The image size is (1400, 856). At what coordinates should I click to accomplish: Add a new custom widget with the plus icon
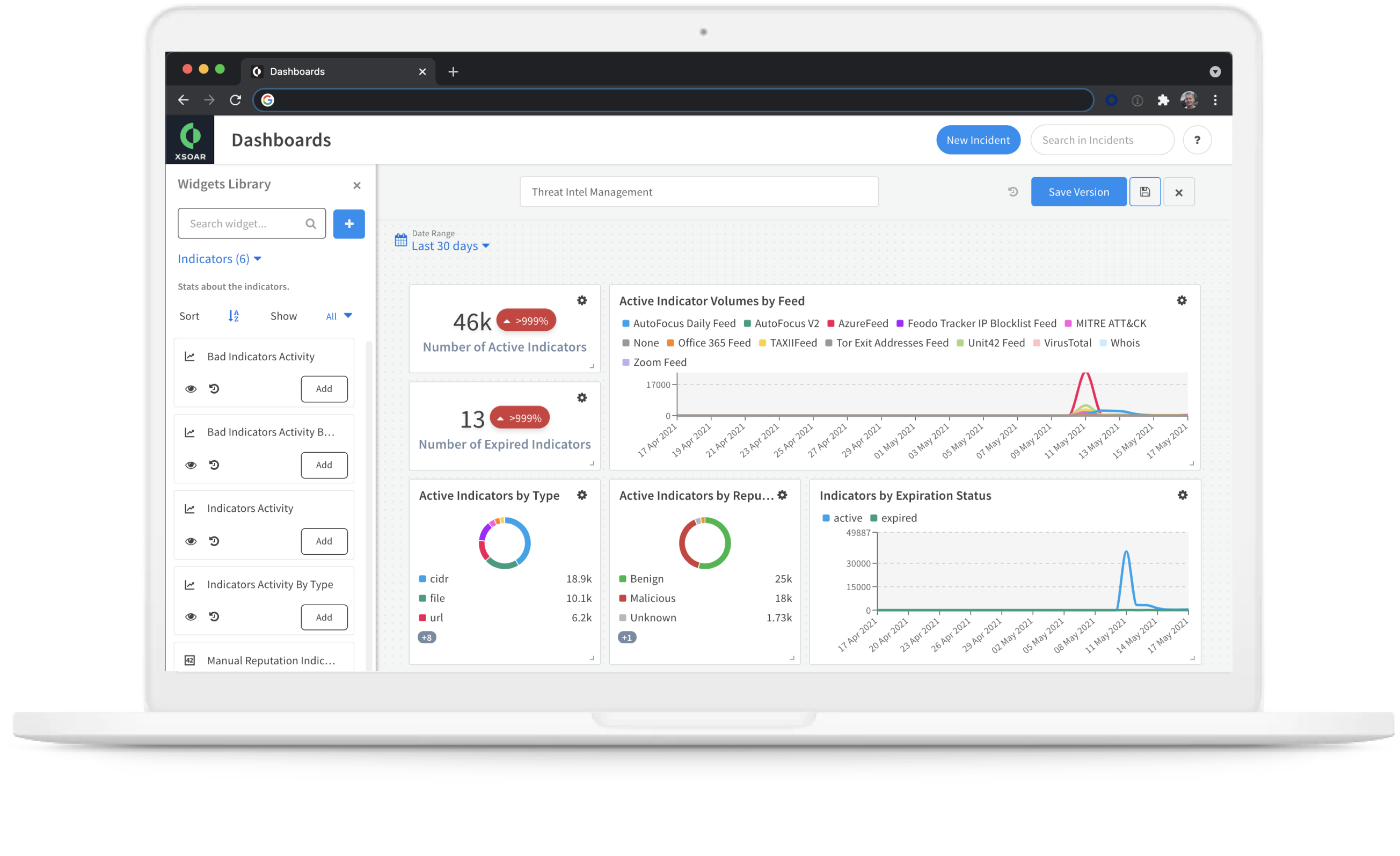pos(349,223)
